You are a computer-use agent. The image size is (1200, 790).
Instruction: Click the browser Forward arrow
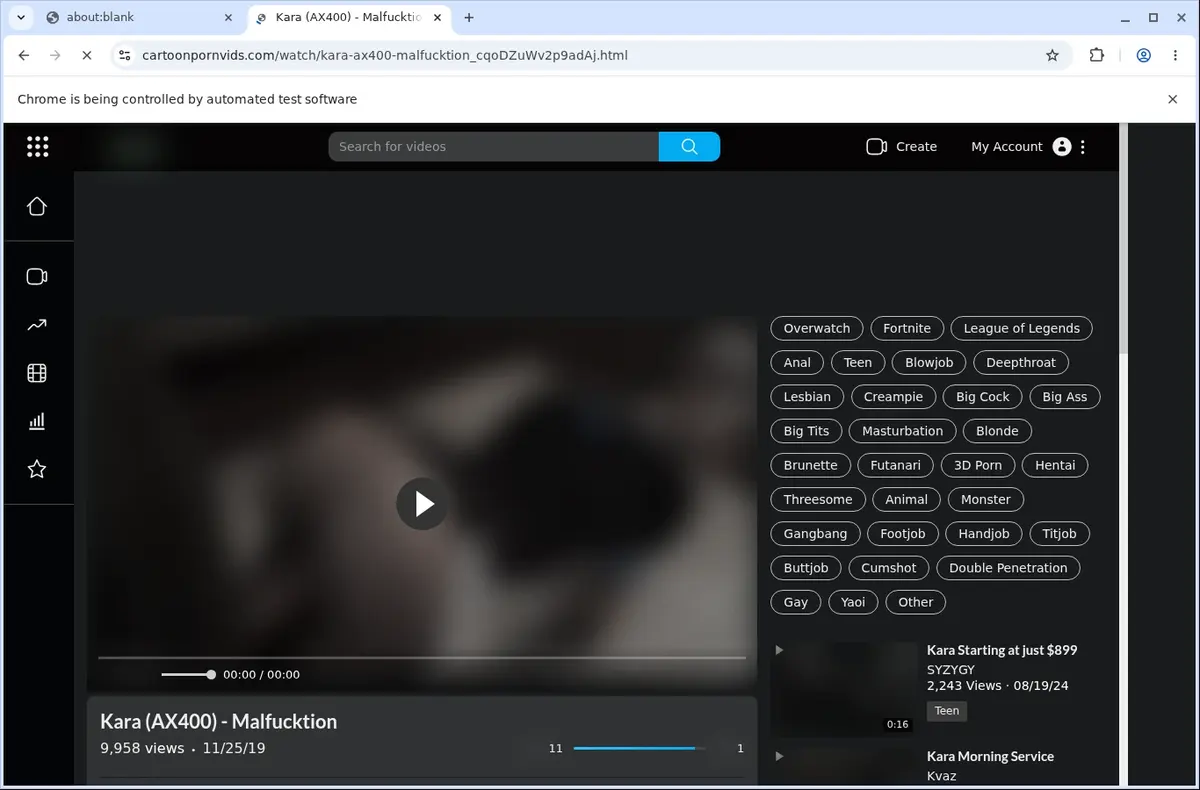point(55,55)
